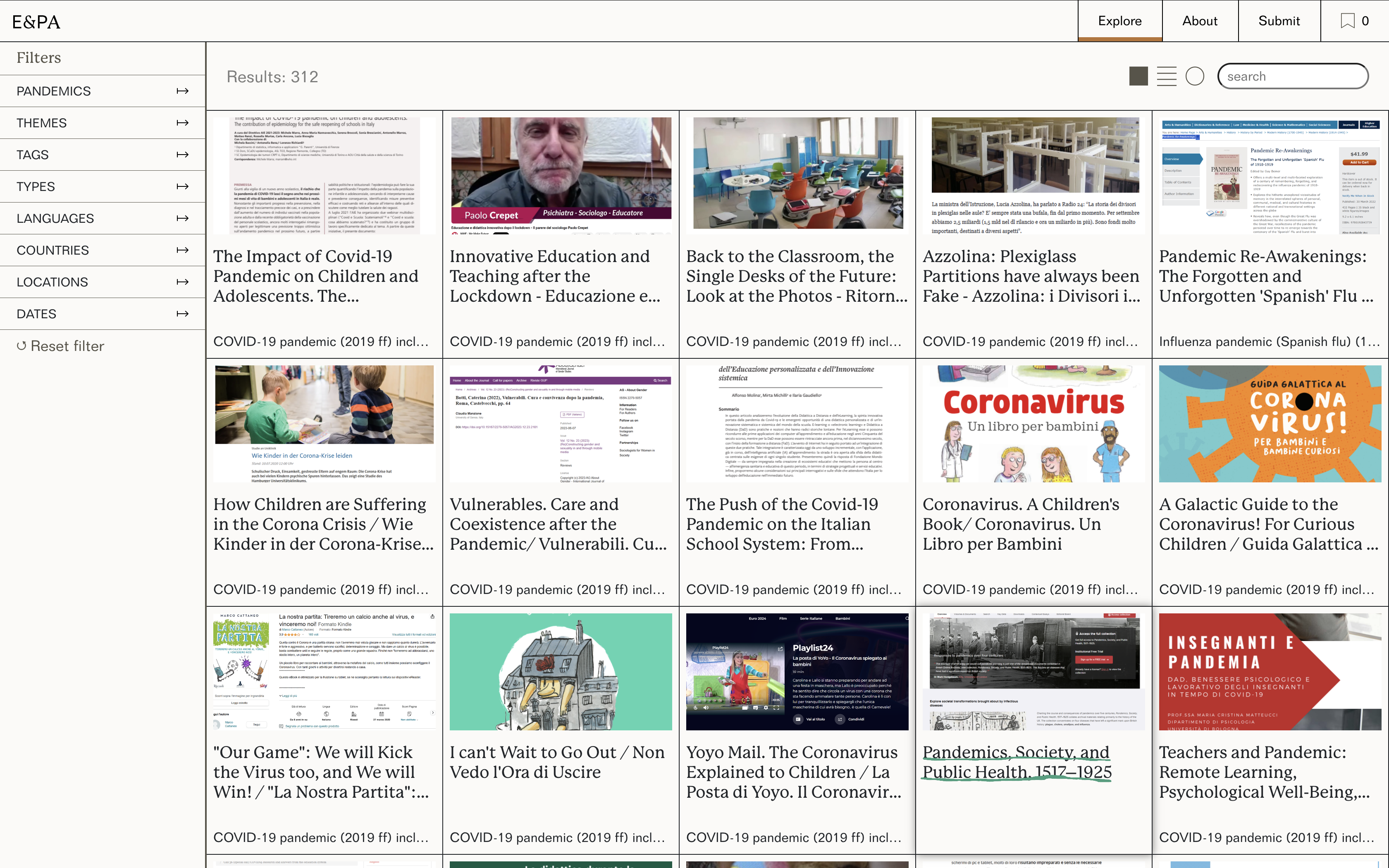Open the About page
Viewport: 1389px width, 868px height.
point(1200,21)
